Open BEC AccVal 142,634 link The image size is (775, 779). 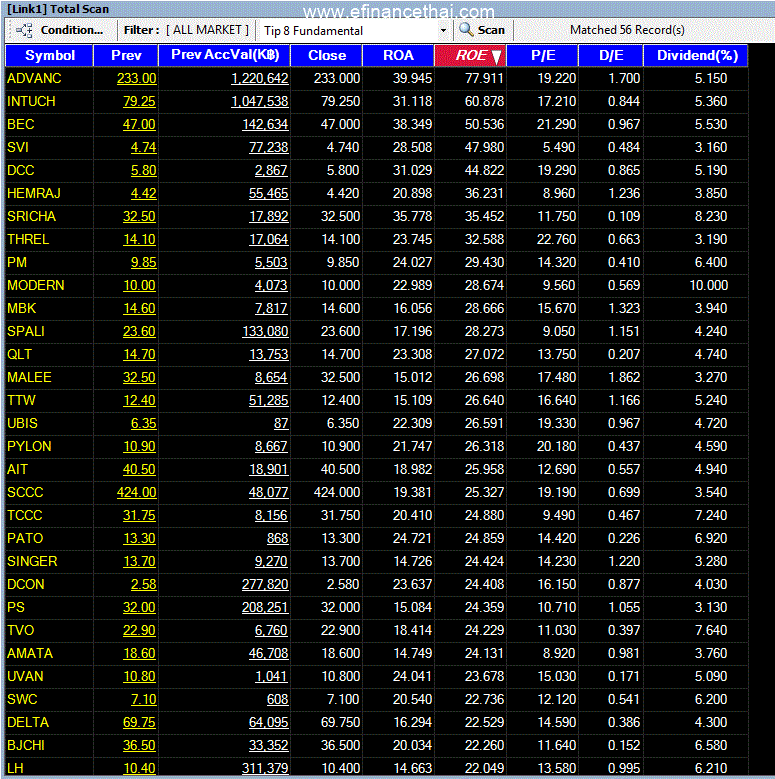point(265,124)
